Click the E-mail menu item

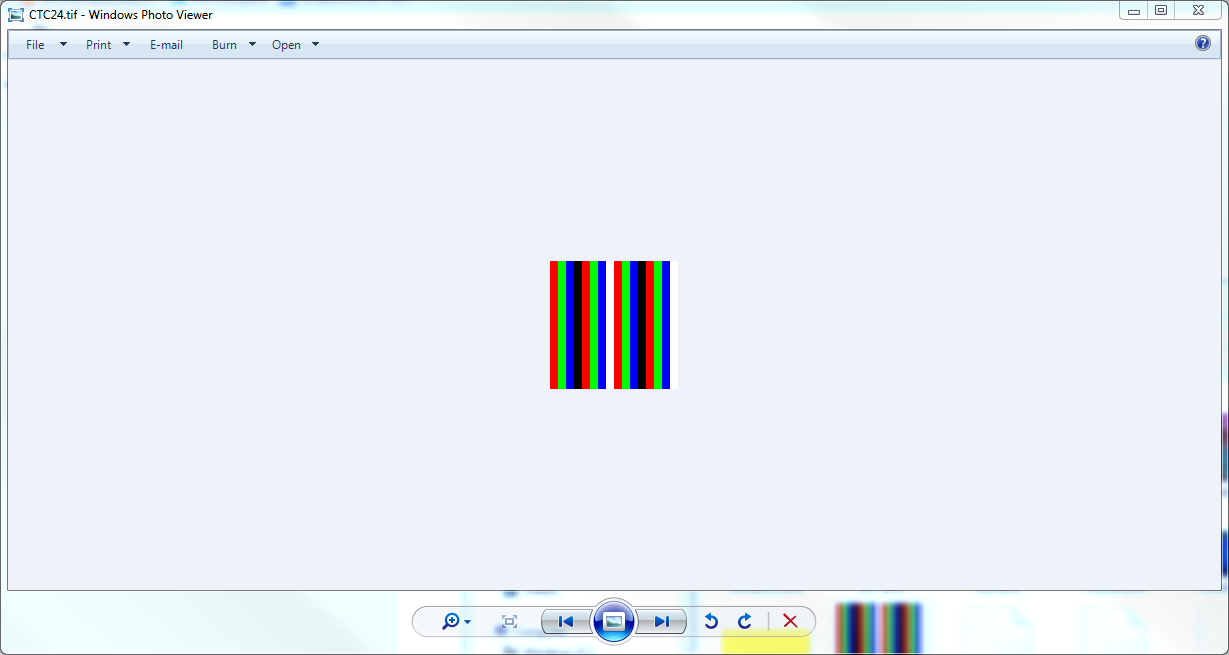coord(166,45)
